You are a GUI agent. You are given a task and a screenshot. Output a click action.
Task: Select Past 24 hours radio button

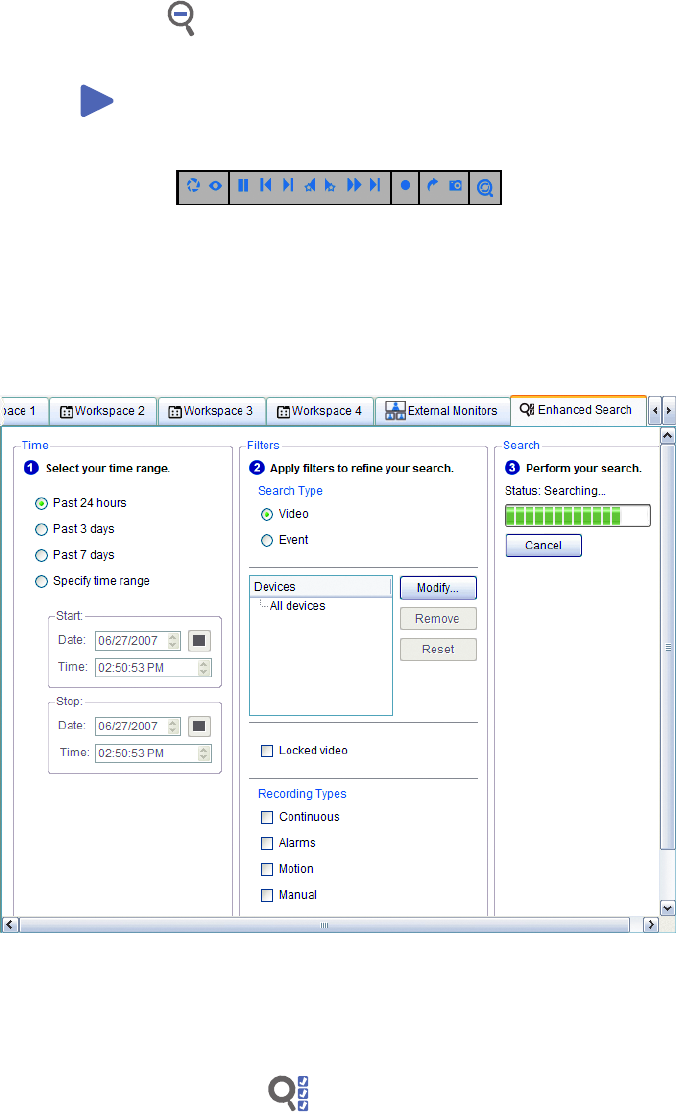click(x=41, y=504)
